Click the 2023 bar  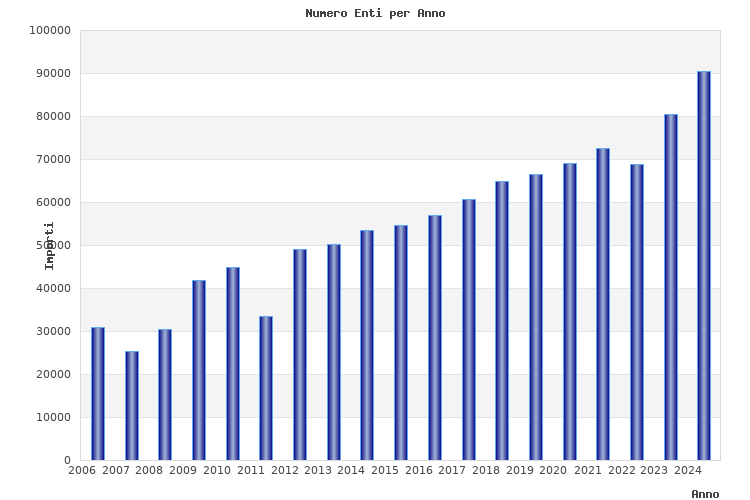click(671, 287)
